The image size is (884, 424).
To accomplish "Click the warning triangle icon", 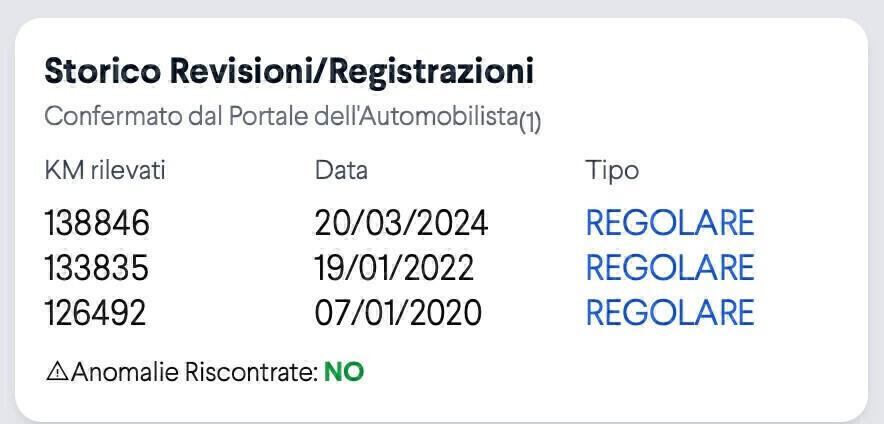I will (x=57, y=372).
